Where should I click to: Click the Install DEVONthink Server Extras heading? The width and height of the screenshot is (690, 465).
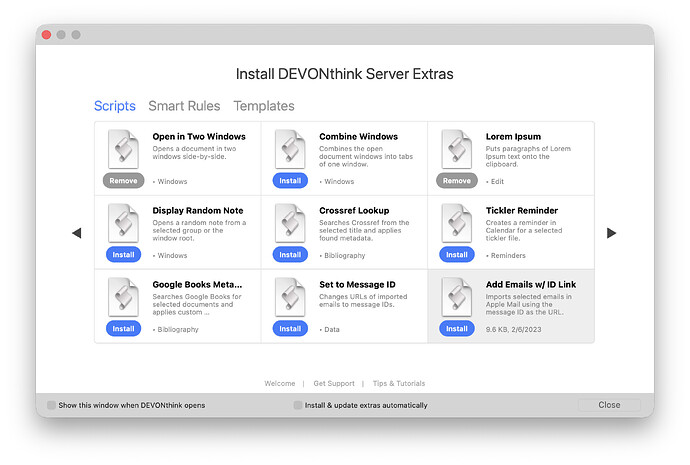[x=345, y=74]
